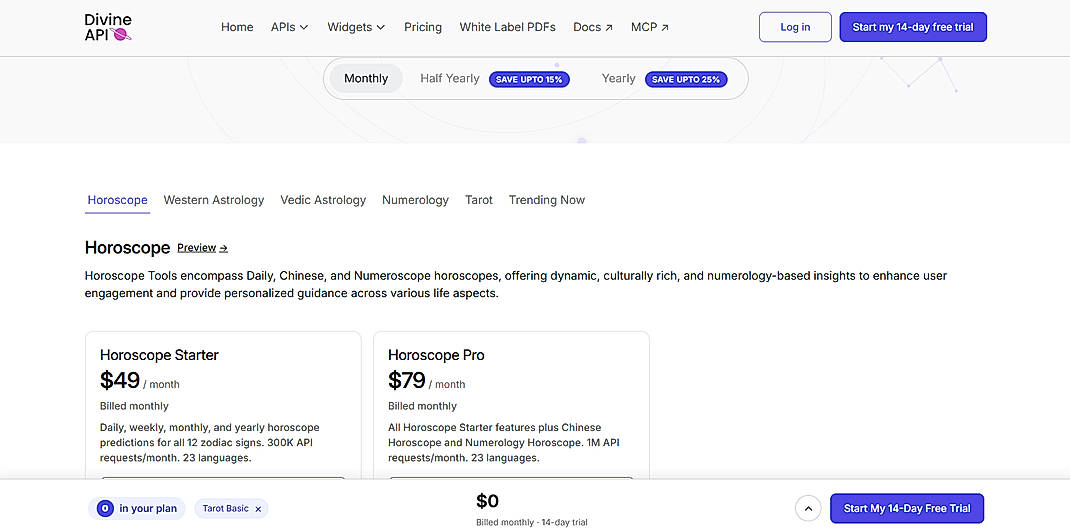Switch to the Horoscope tab
Image resolution: width=1070 pixels, height=532 pixels.
tap(117, 200)
